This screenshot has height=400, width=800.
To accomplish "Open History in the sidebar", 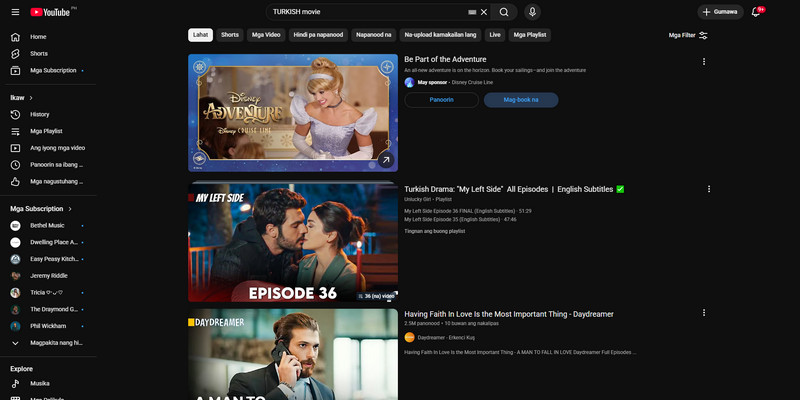I will click(39, 114).
